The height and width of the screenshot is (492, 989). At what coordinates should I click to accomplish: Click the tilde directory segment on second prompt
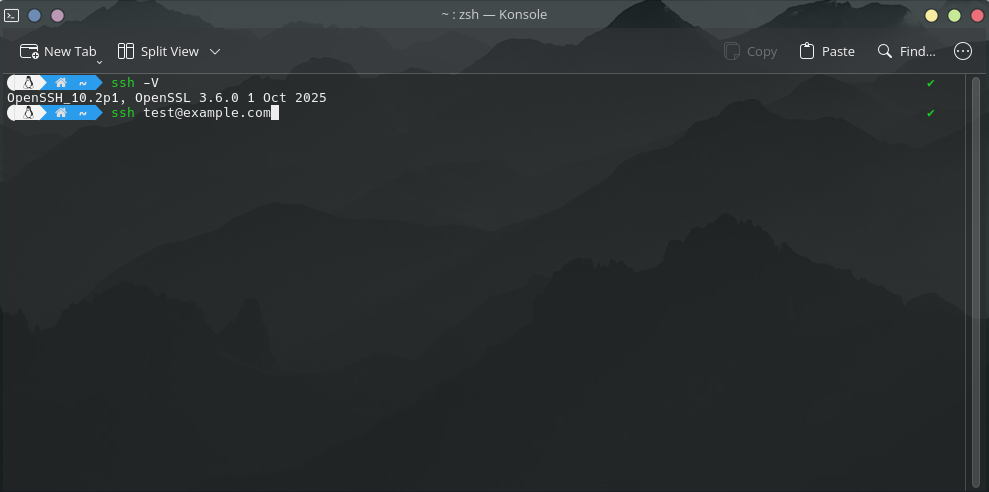point(83,113)
